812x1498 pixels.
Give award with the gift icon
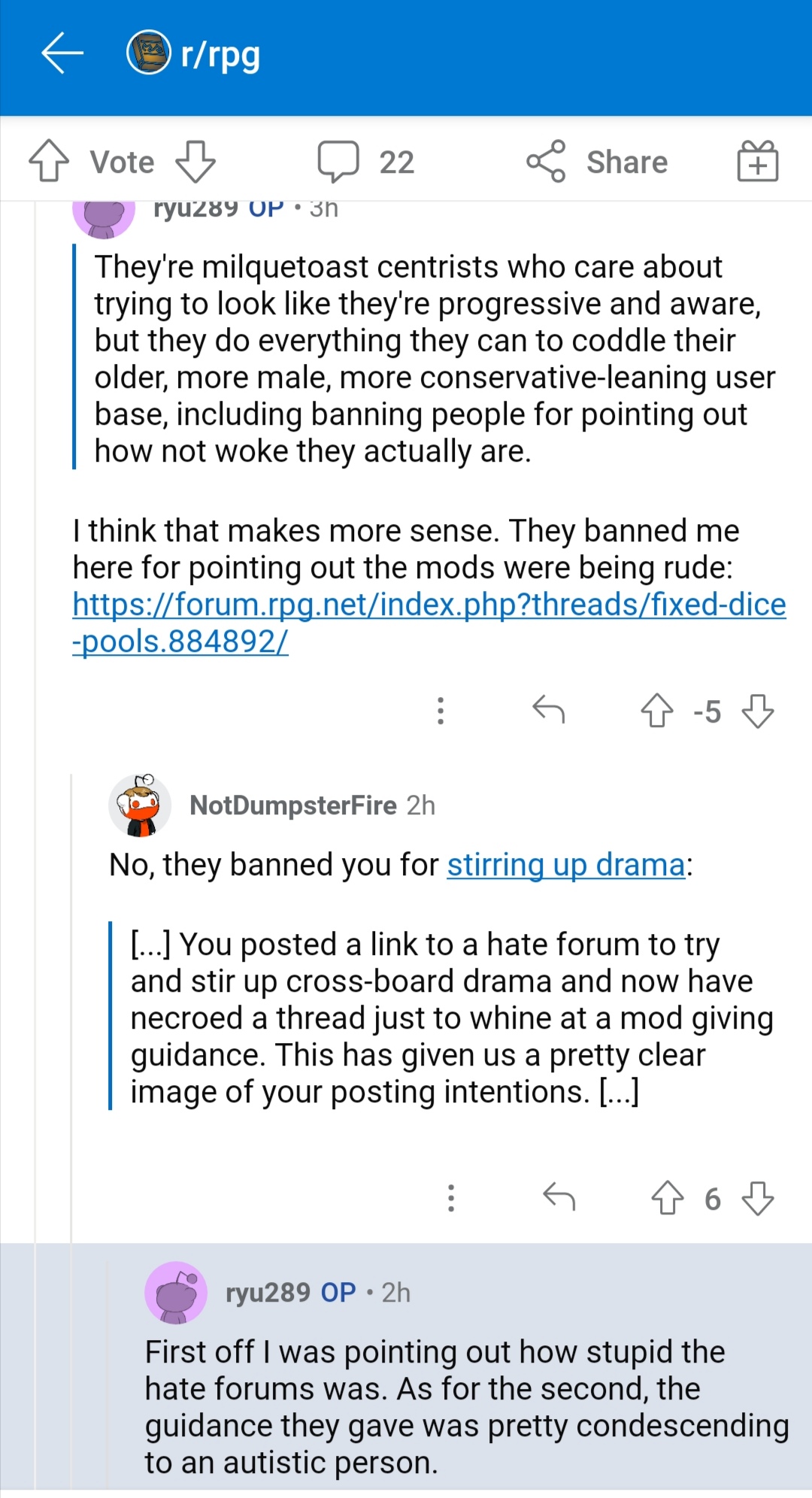point(758,161)
